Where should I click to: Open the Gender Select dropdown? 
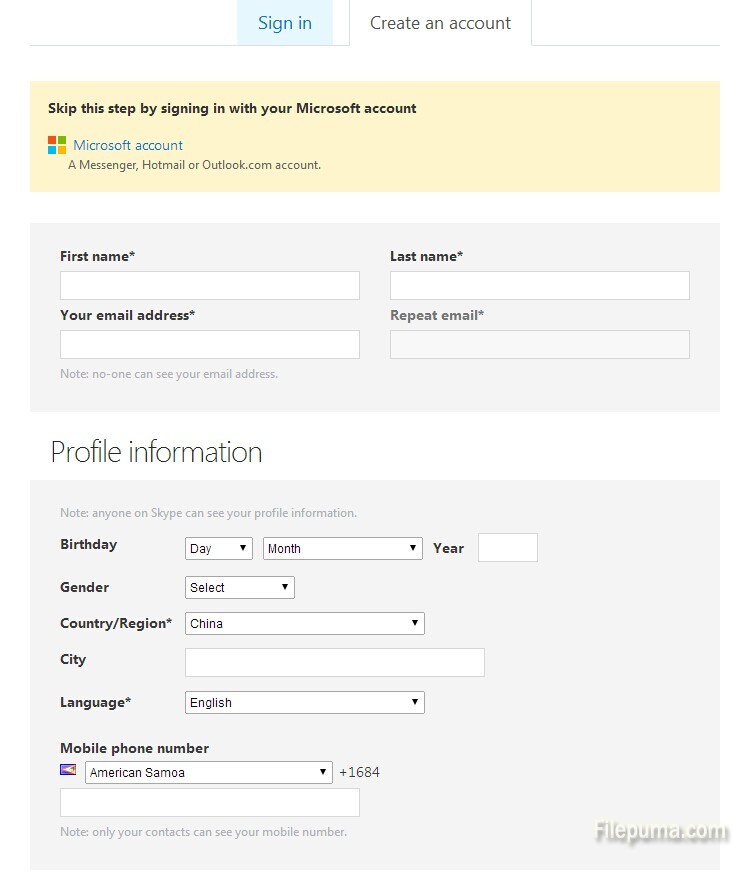point(240,587)
